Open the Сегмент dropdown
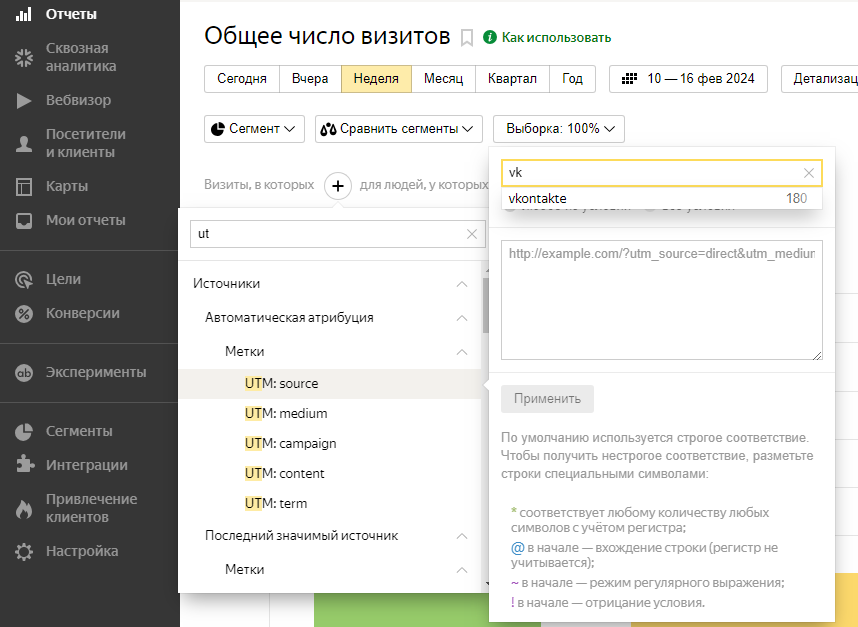Viewport: 858px width, 627px height. point(254,129)
